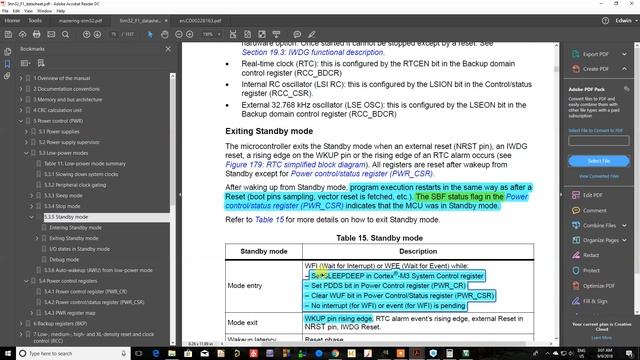Expand Combine Files options chevron
The image size is (640, 360).
pyautogui.click(x=624, y=225)
